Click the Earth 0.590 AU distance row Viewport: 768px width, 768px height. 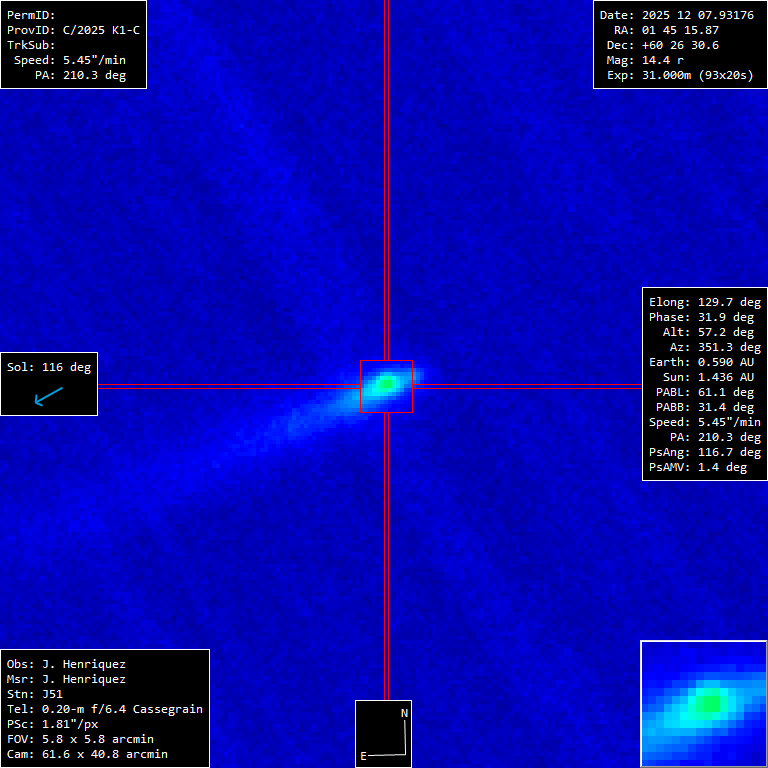click(705, 362)
